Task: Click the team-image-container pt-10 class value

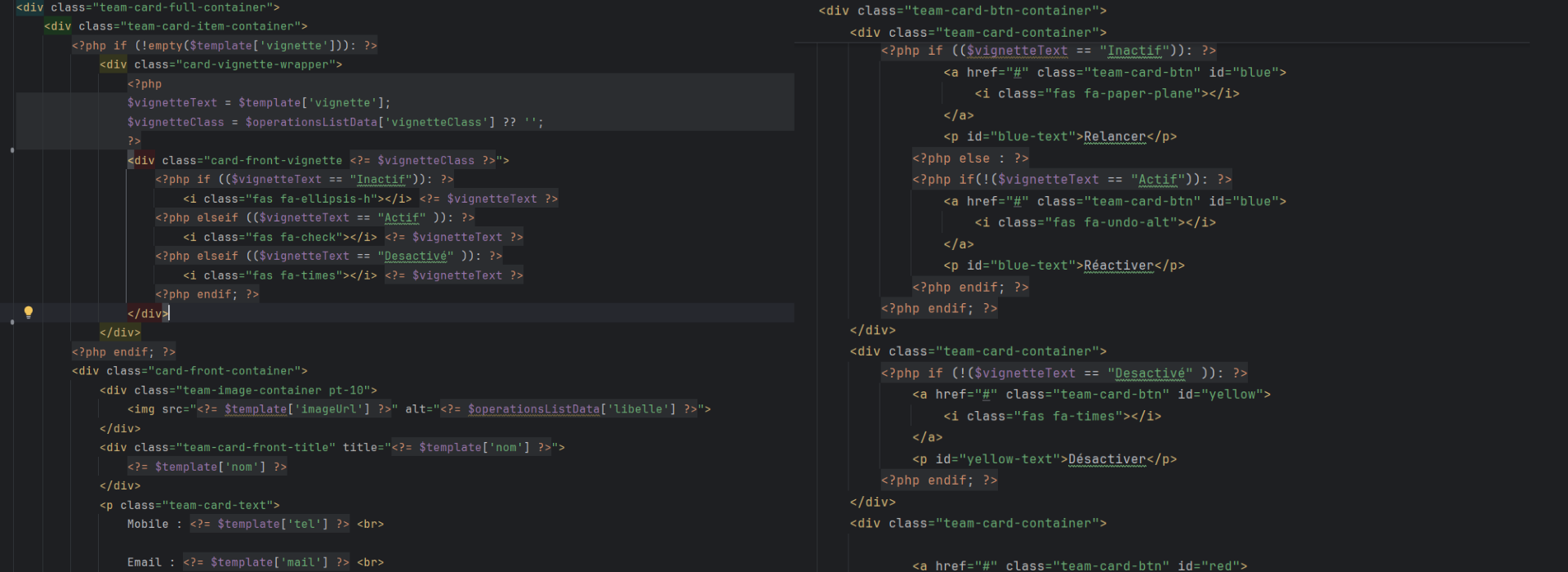Action: click(276, 391)
